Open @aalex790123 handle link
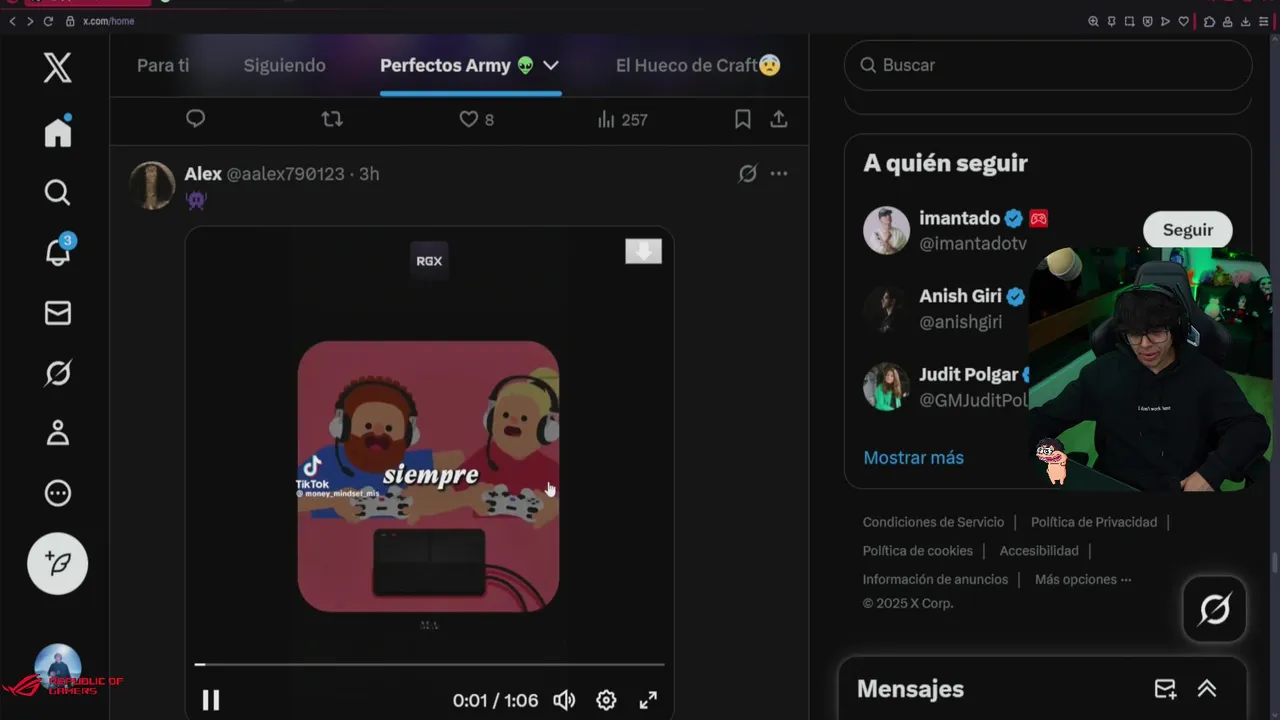 pos(285,174)
